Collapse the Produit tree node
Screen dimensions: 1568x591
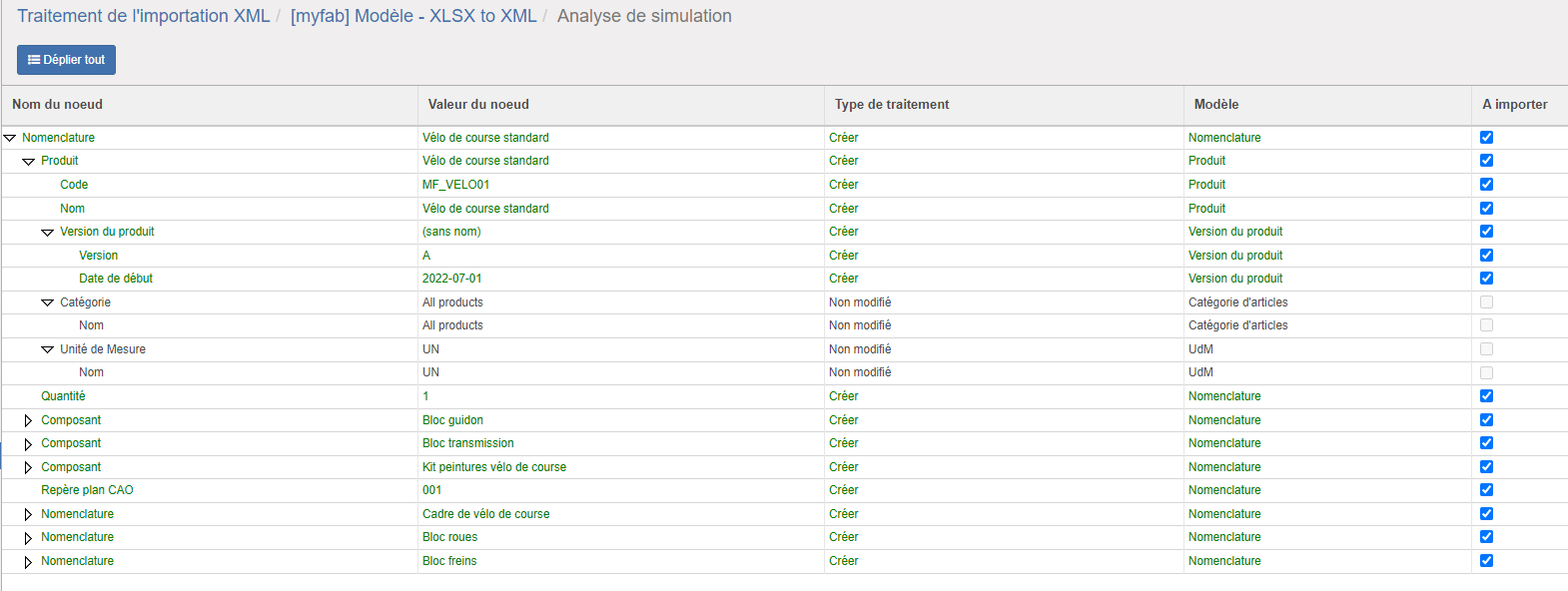click(x=28, y=161)
